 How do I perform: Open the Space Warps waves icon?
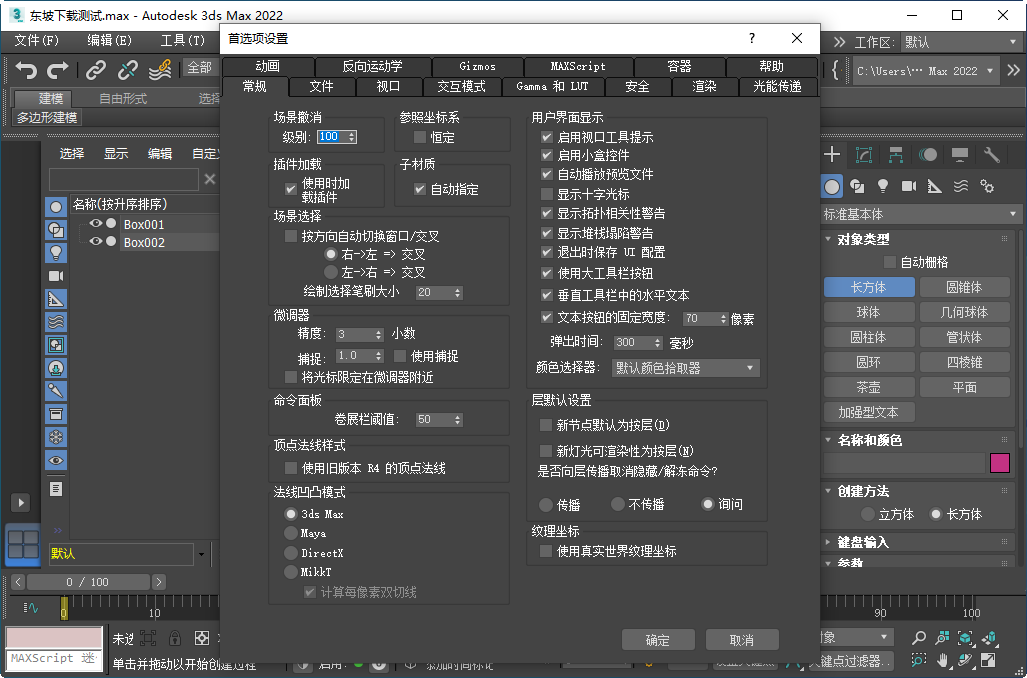(x=960, y=186)
